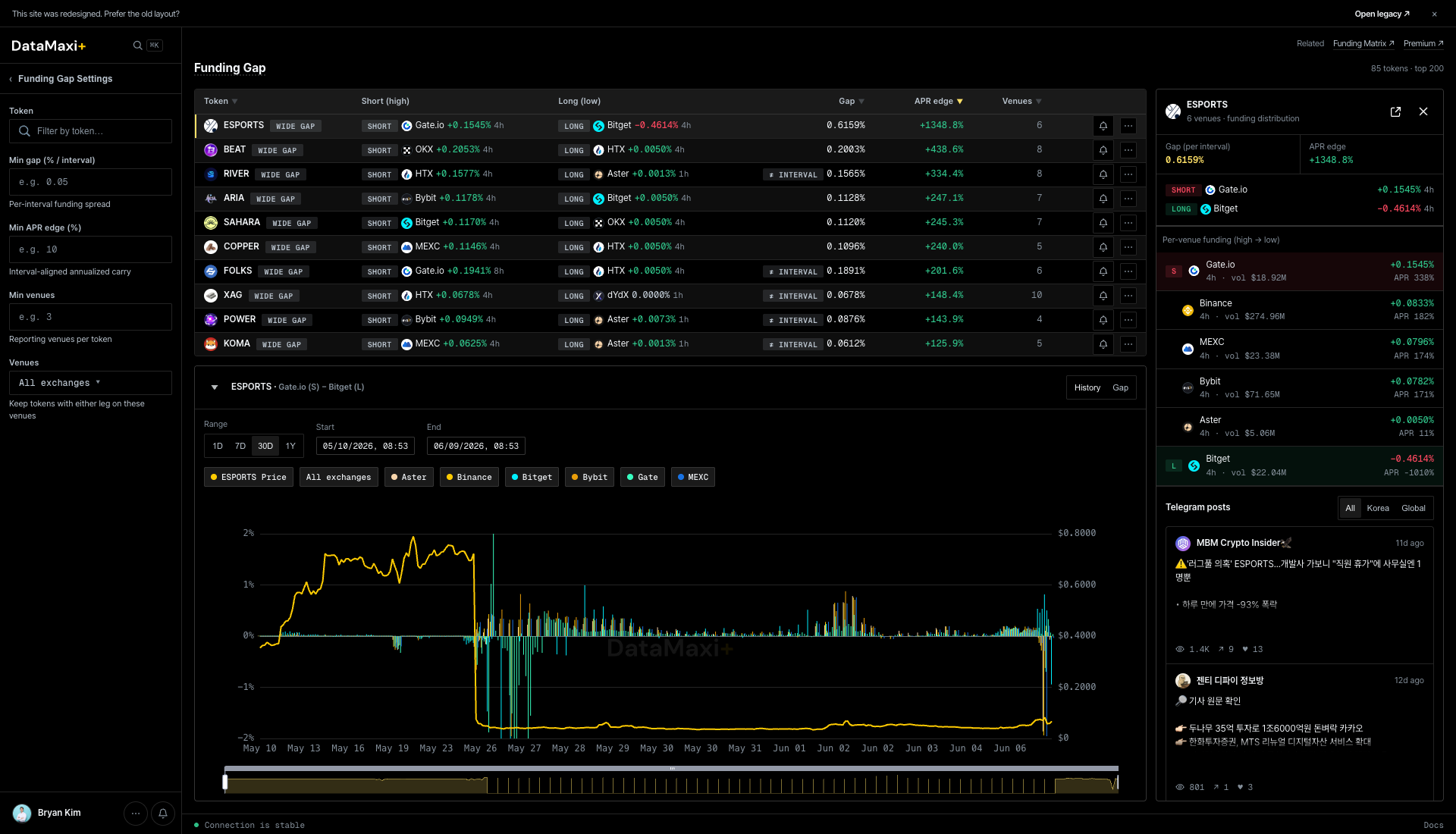The width and height of the screenshot is (1456, 834).
Task: Toggle Gate series on chart
Action: (x=642, y=477)
